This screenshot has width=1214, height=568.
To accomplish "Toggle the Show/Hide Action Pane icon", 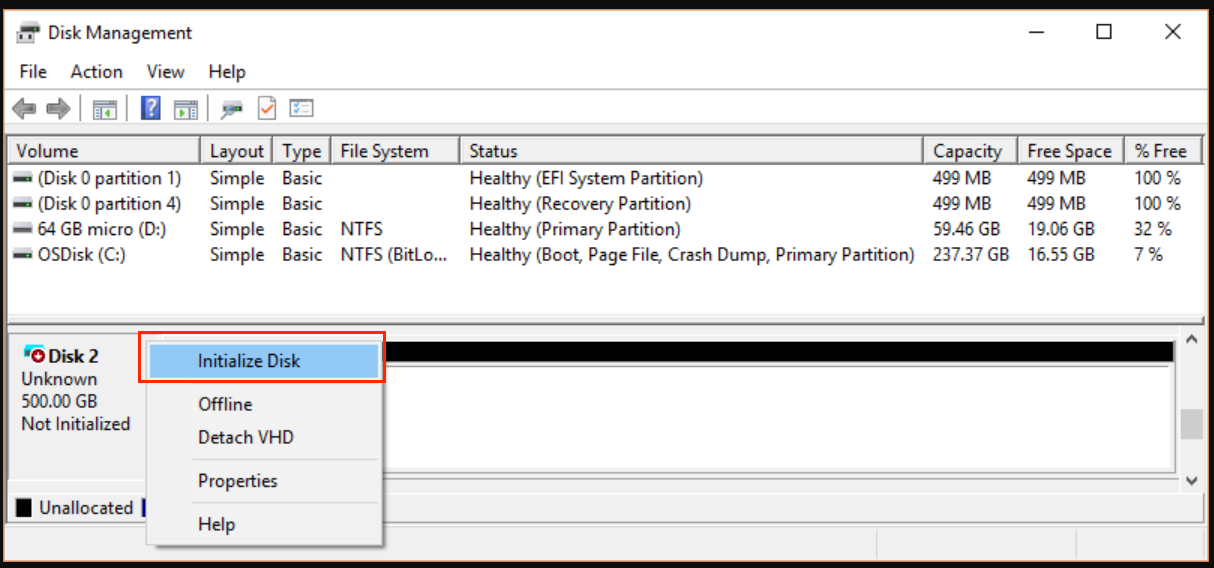I will [x=185, y=108].
